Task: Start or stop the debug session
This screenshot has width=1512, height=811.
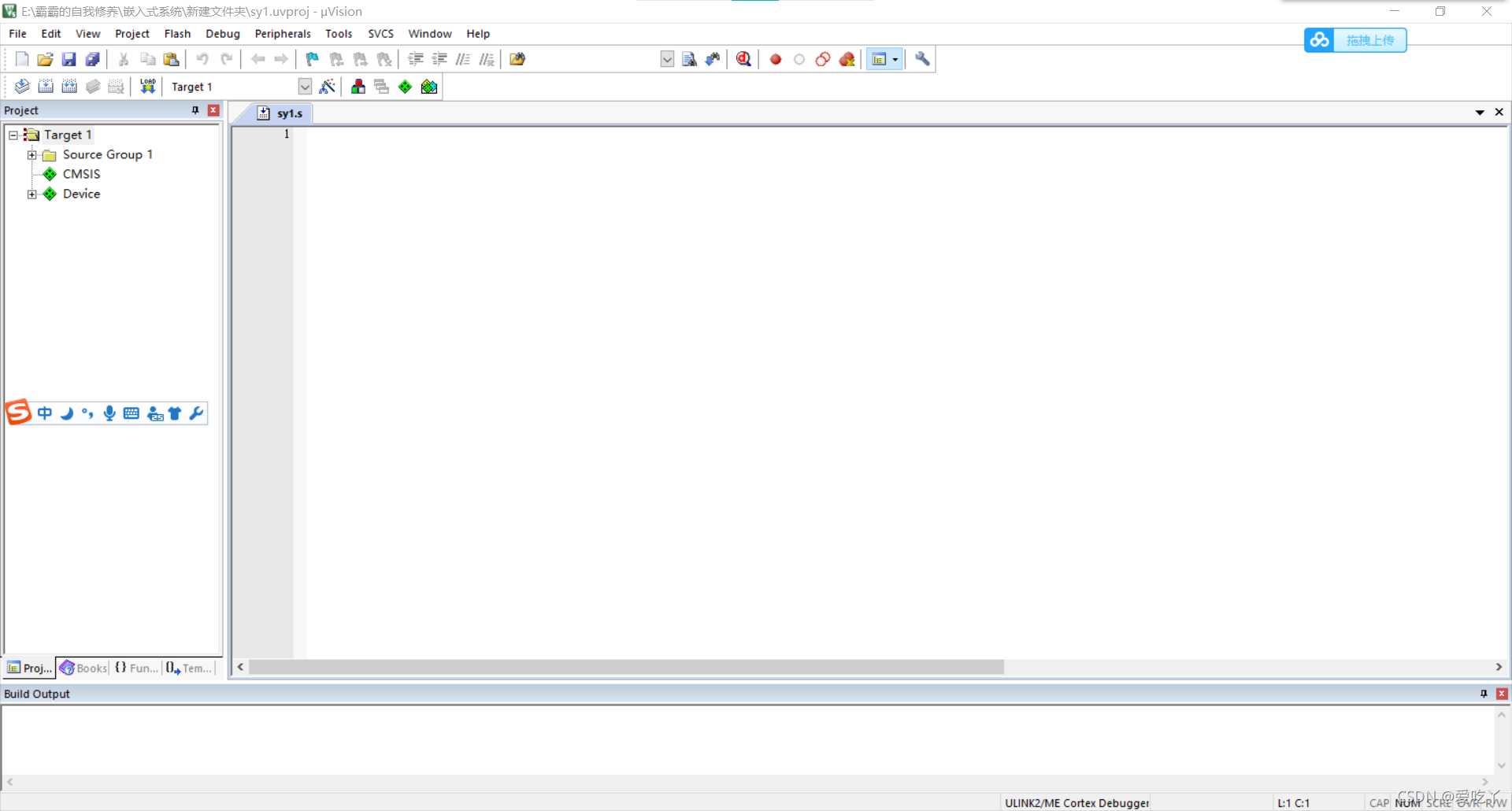Action: pyautogui.click(x=743, y=59)
